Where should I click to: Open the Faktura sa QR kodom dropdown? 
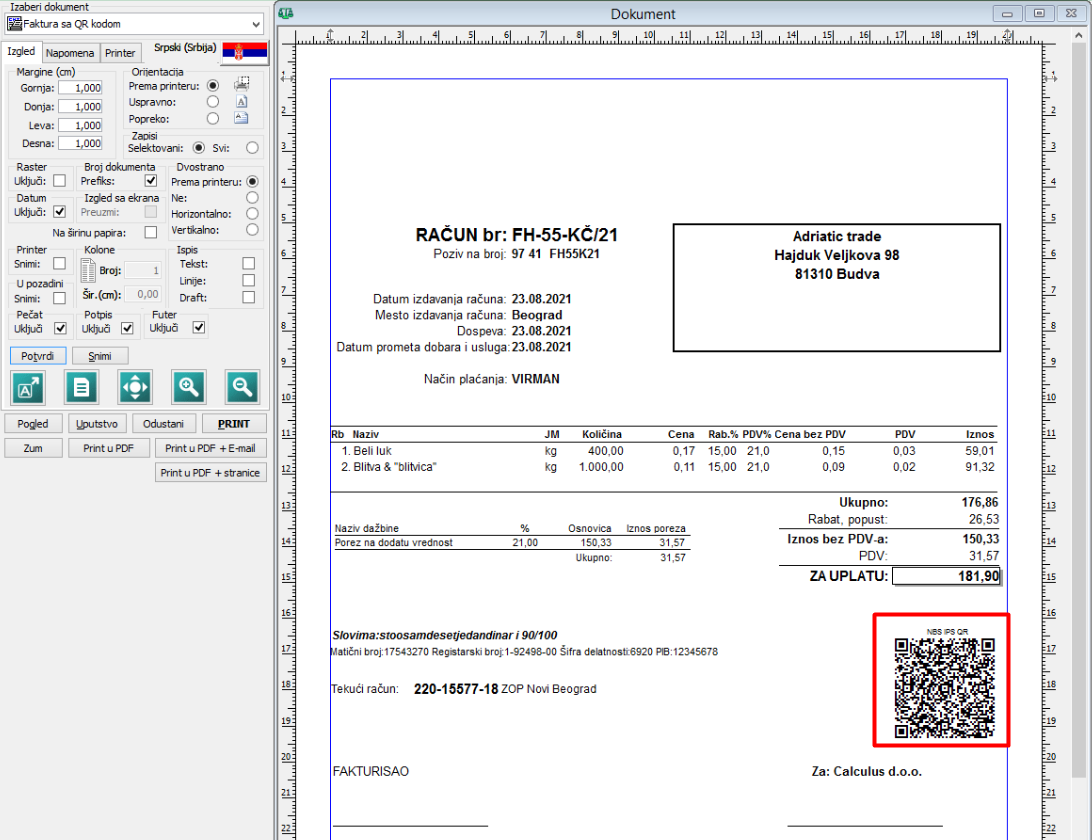[134, 24]
